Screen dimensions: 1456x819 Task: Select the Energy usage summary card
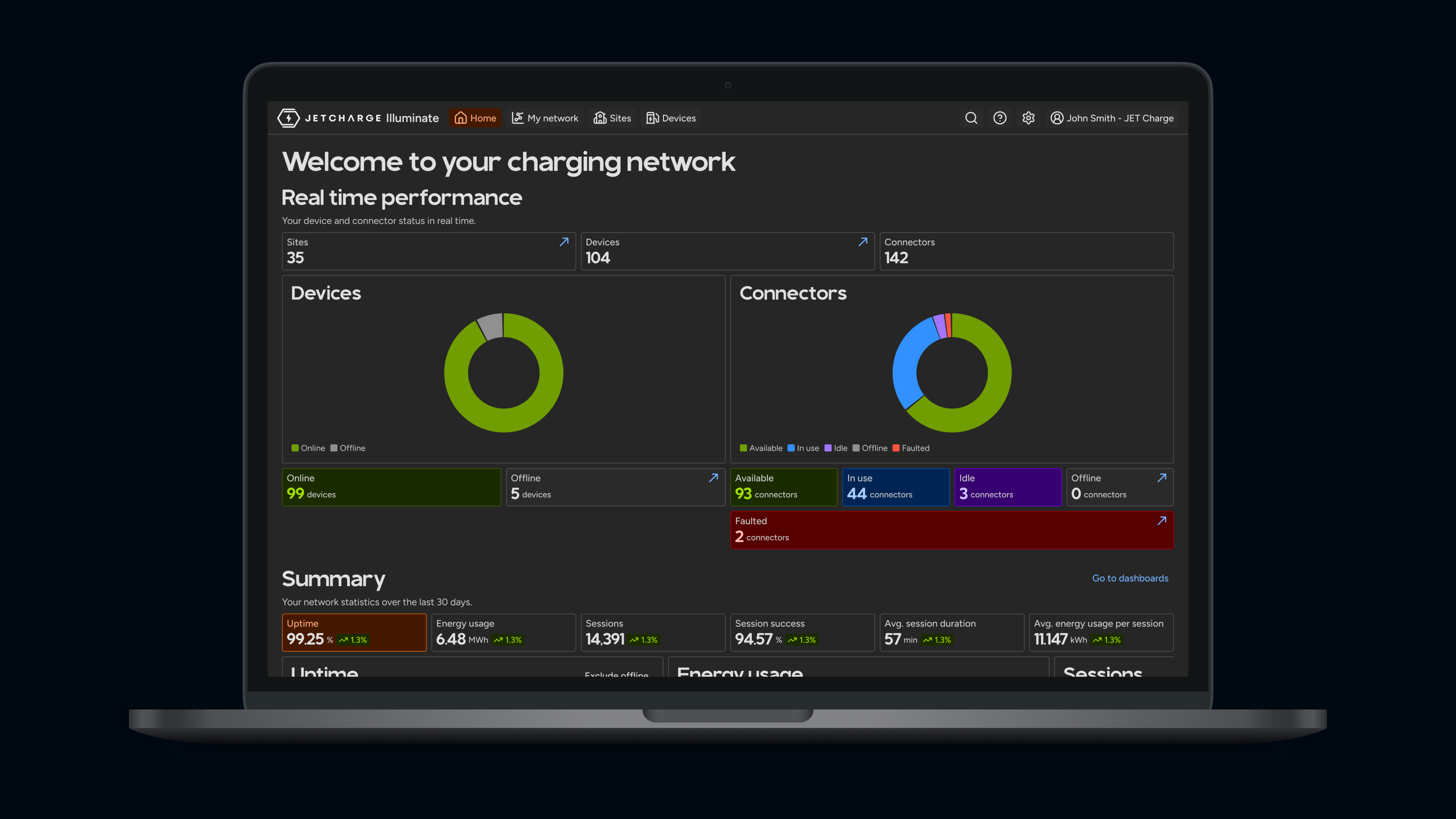point(504,632)
